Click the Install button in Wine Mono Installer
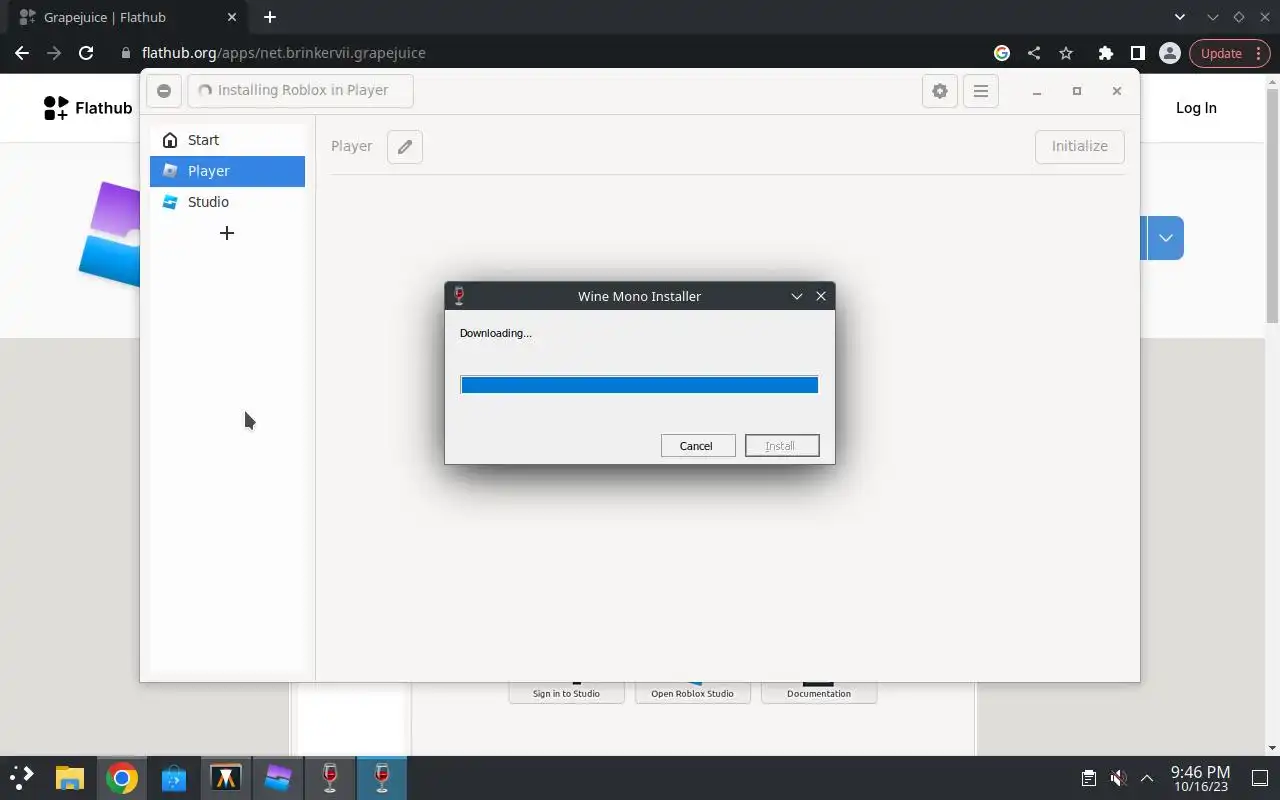This screenshot has width=1280, height=800. point(782,446)
